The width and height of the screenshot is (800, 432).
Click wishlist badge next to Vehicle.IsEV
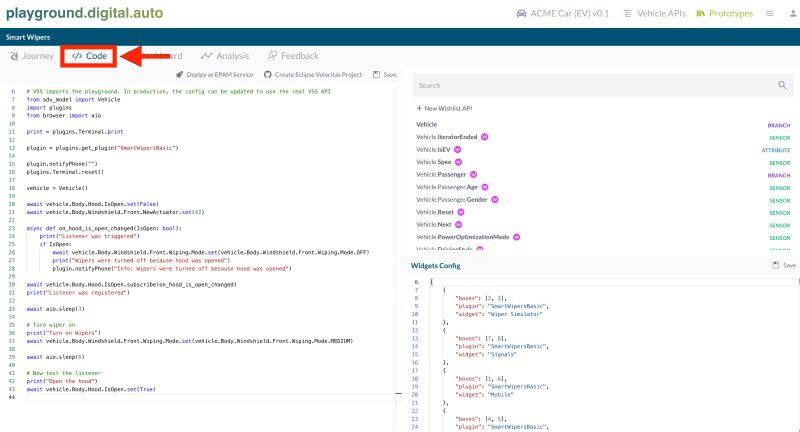[458, 149]
